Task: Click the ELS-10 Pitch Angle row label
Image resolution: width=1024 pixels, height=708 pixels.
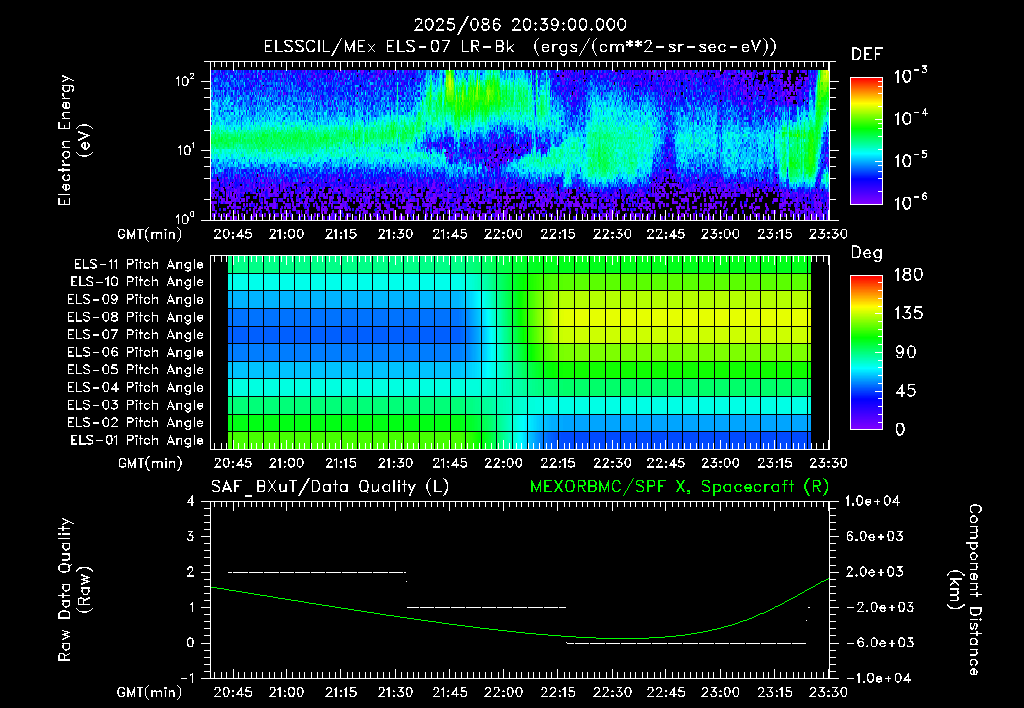Action: tap(137, 282)
